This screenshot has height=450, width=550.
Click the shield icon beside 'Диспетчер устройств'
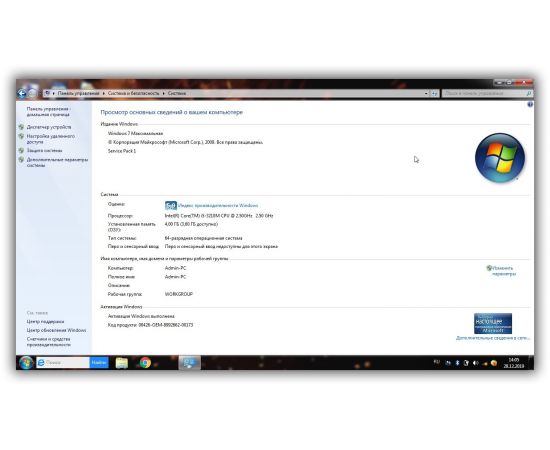coord(21,127)
